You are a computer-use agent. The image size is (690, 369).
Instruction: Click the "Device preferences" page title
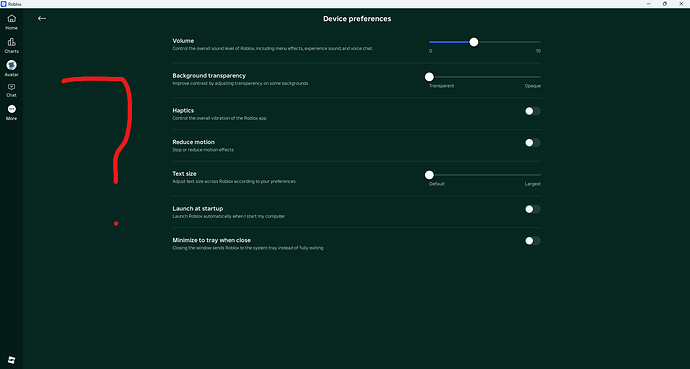(357, 19)
